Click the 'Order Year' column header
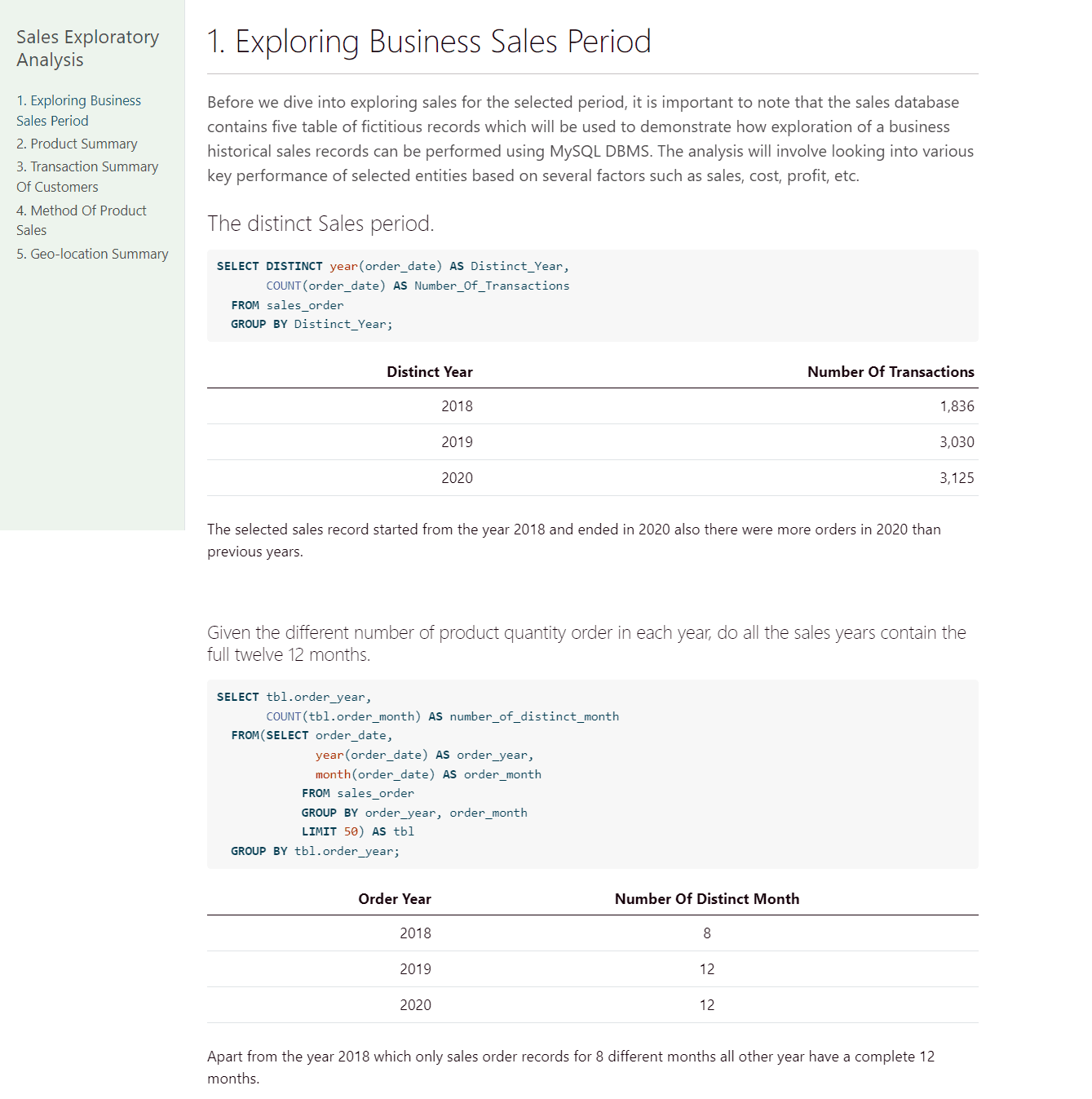1092x1099 pixels. pos(395,899)
